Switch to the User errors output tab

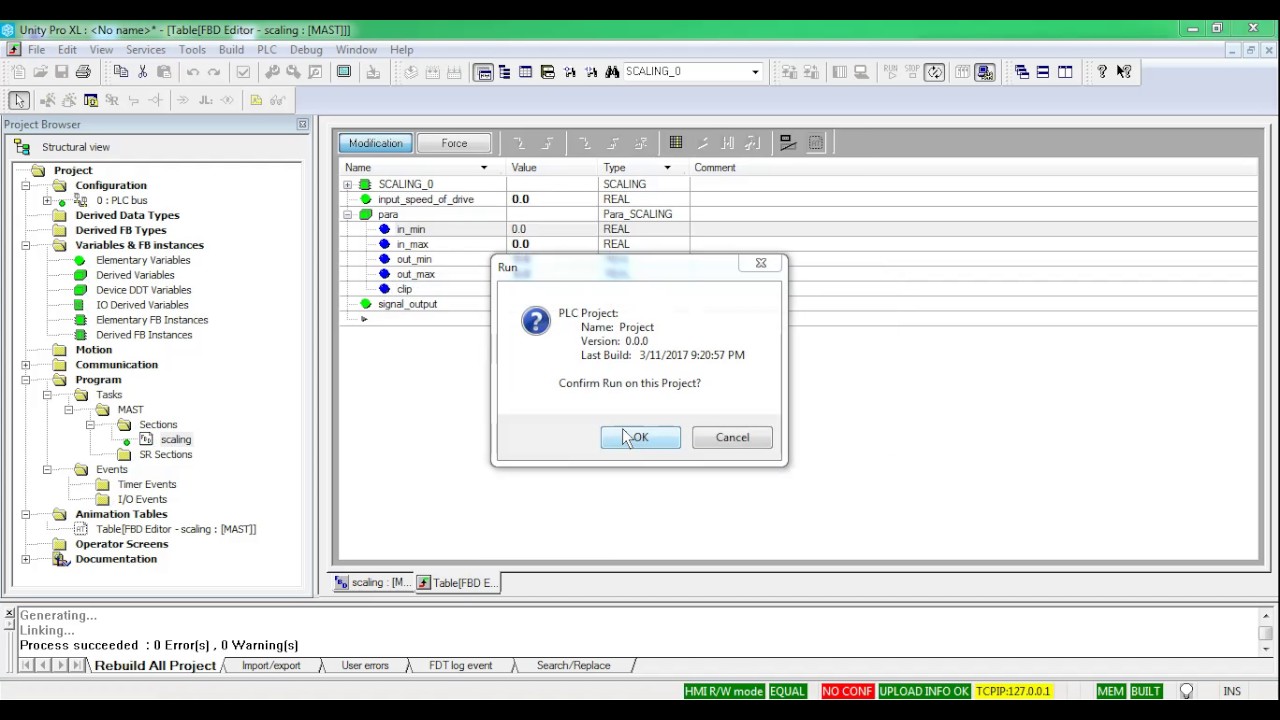pyautogui.click(x=365, y=665)
